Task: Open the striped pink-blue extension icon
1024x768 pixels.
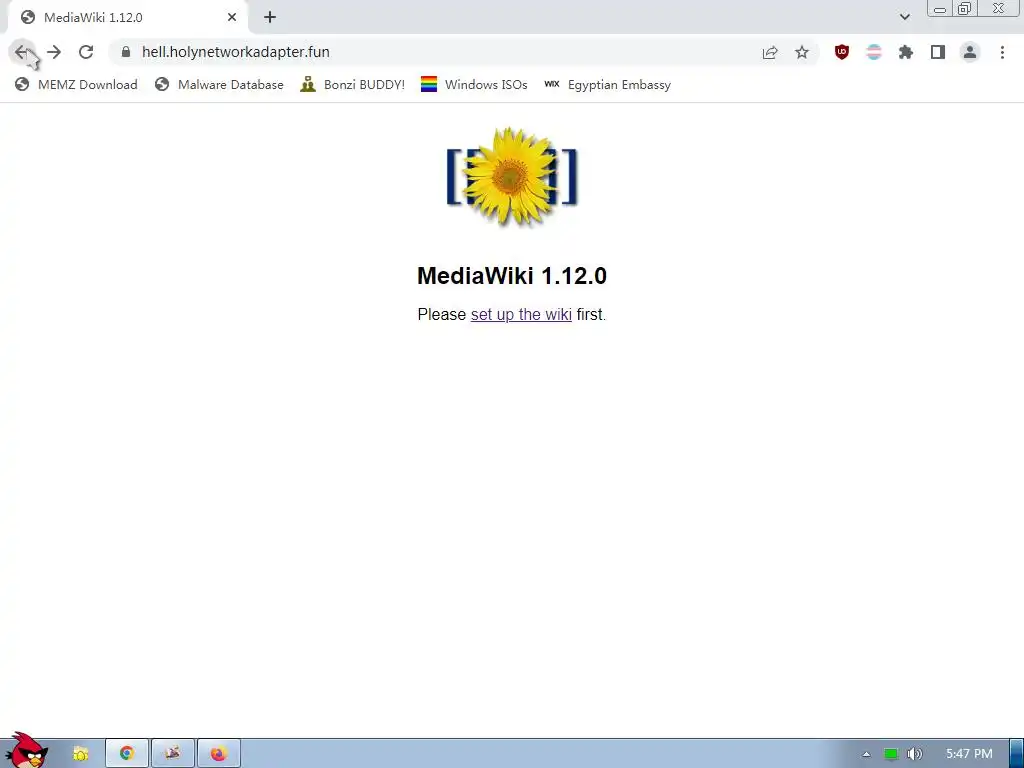Action: tap(874, 52)
